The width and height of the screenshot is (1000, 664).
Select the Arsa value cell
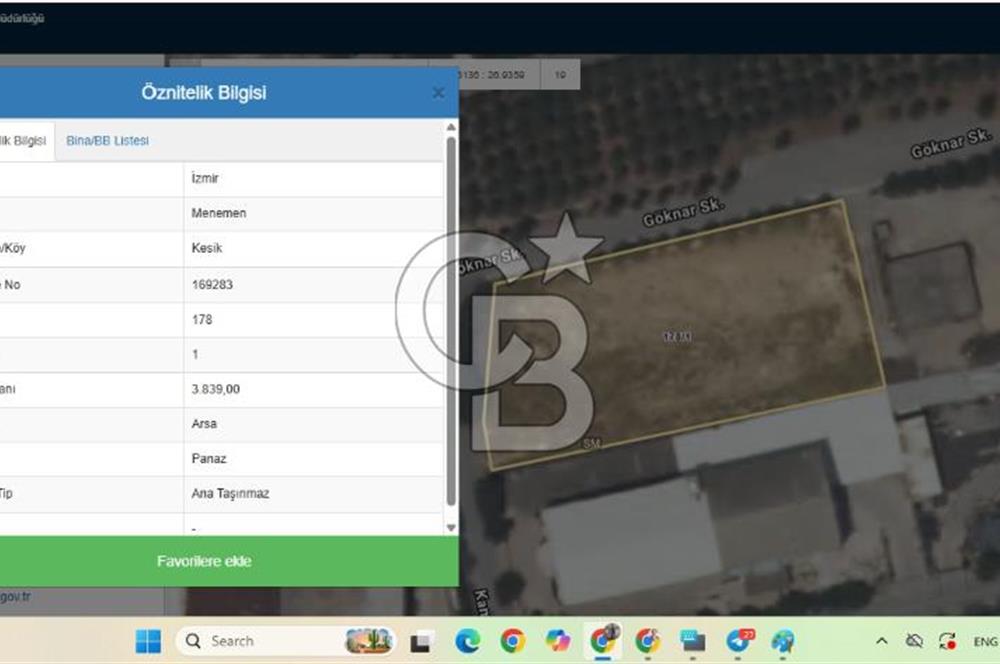tap(313, 424)
